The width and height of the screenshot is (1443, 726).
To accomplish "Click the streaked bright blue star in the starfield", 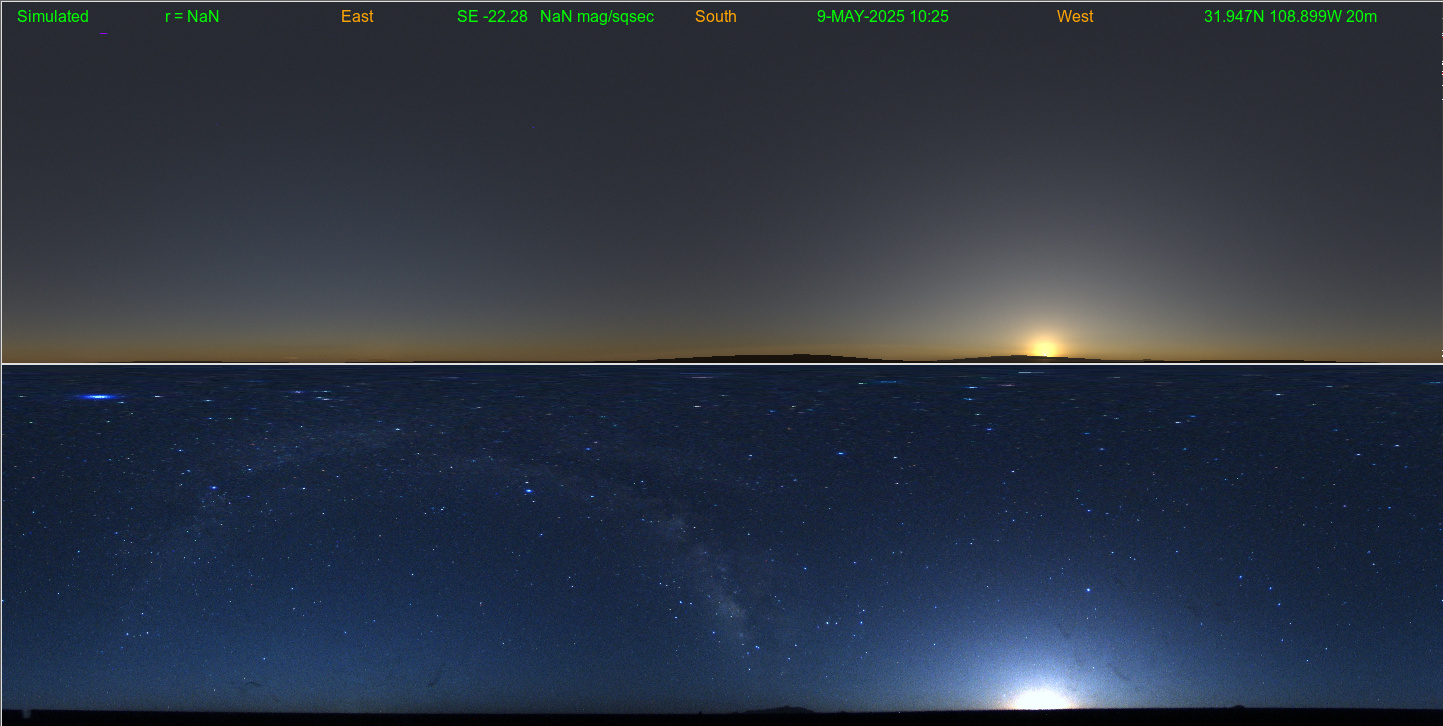I will [x=98, y=397].
